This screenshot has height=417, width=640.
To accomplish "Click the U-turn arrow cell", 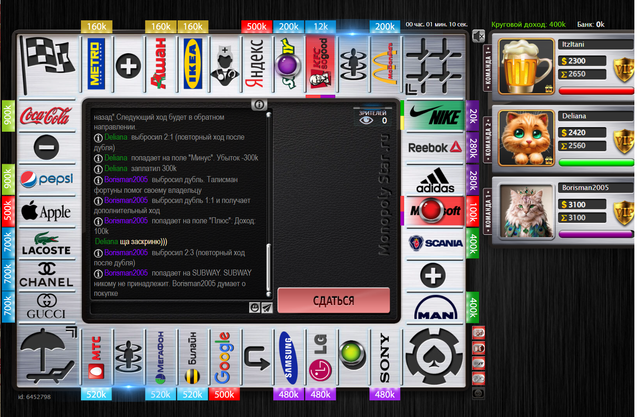I will [x=257, y=357].
